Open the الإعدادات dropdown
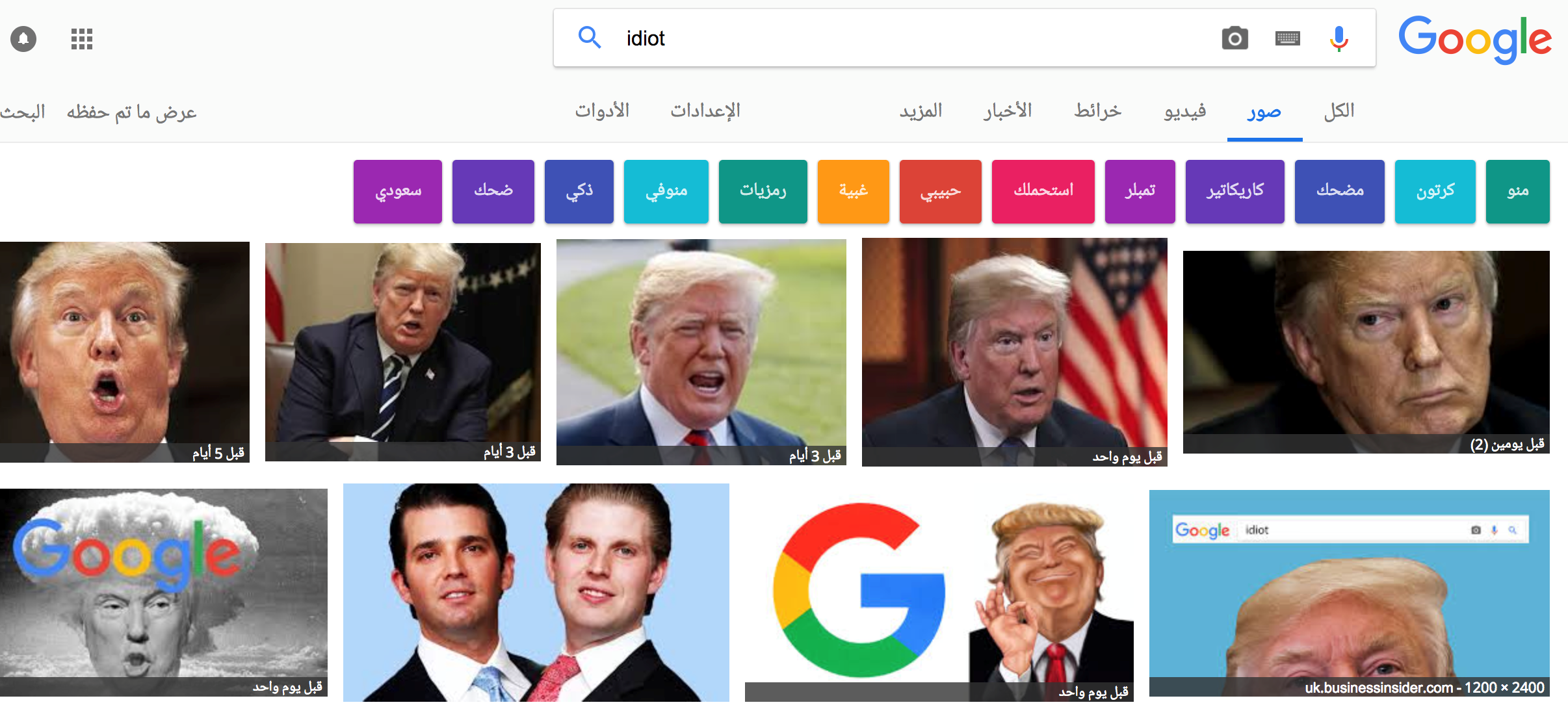 point(705,111)
